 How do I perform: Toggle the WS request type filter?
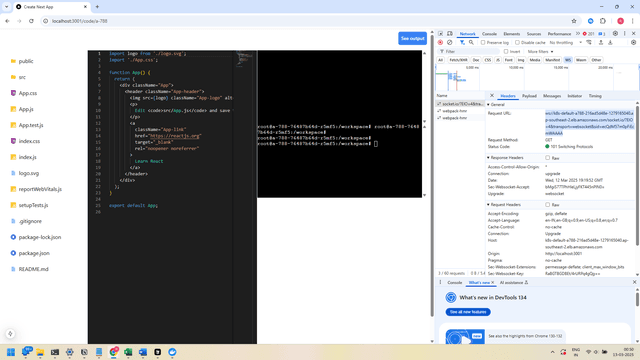tap(568, 60)
